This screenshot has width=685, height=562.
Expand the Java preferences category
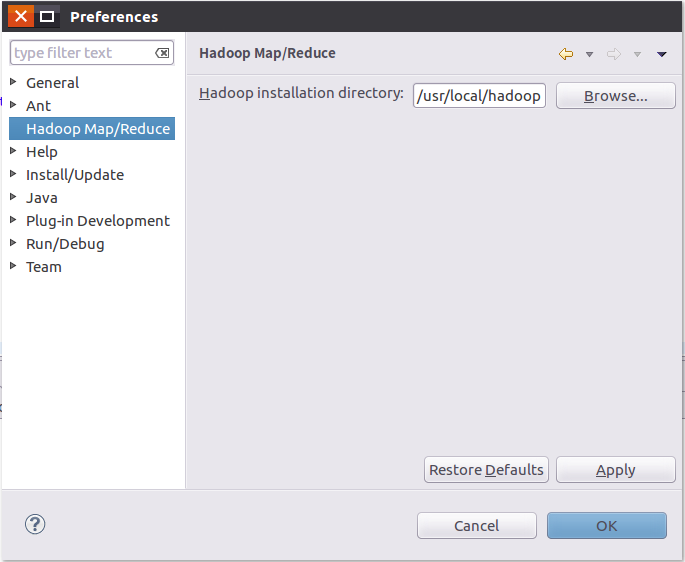[x=13, y=197]
